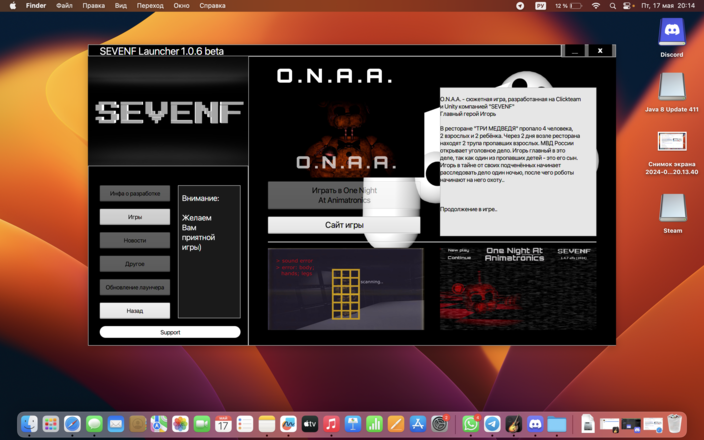
Task: Open the Переход menu
Action: (x=150, y=6)
